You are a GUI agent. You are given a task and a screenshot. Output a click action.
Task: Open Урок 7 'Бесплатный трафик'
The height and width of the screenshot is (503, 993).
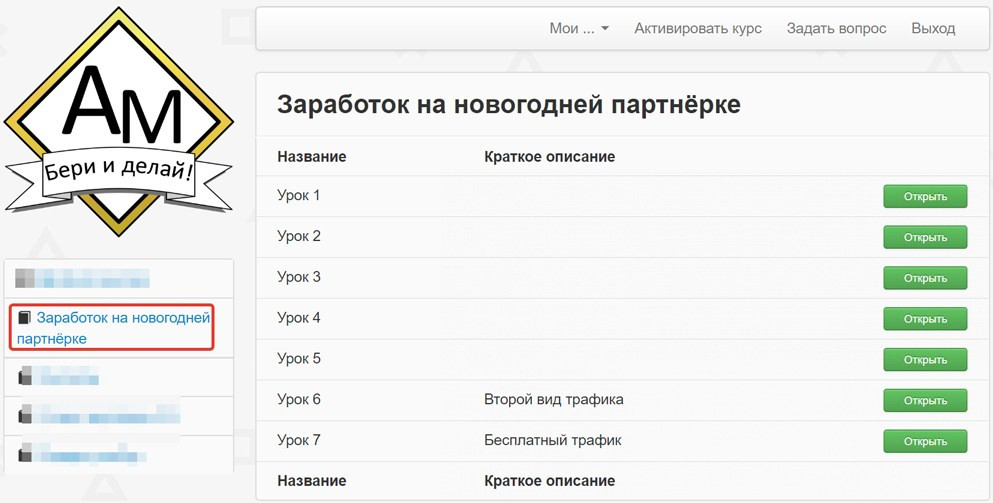point(924,441)
